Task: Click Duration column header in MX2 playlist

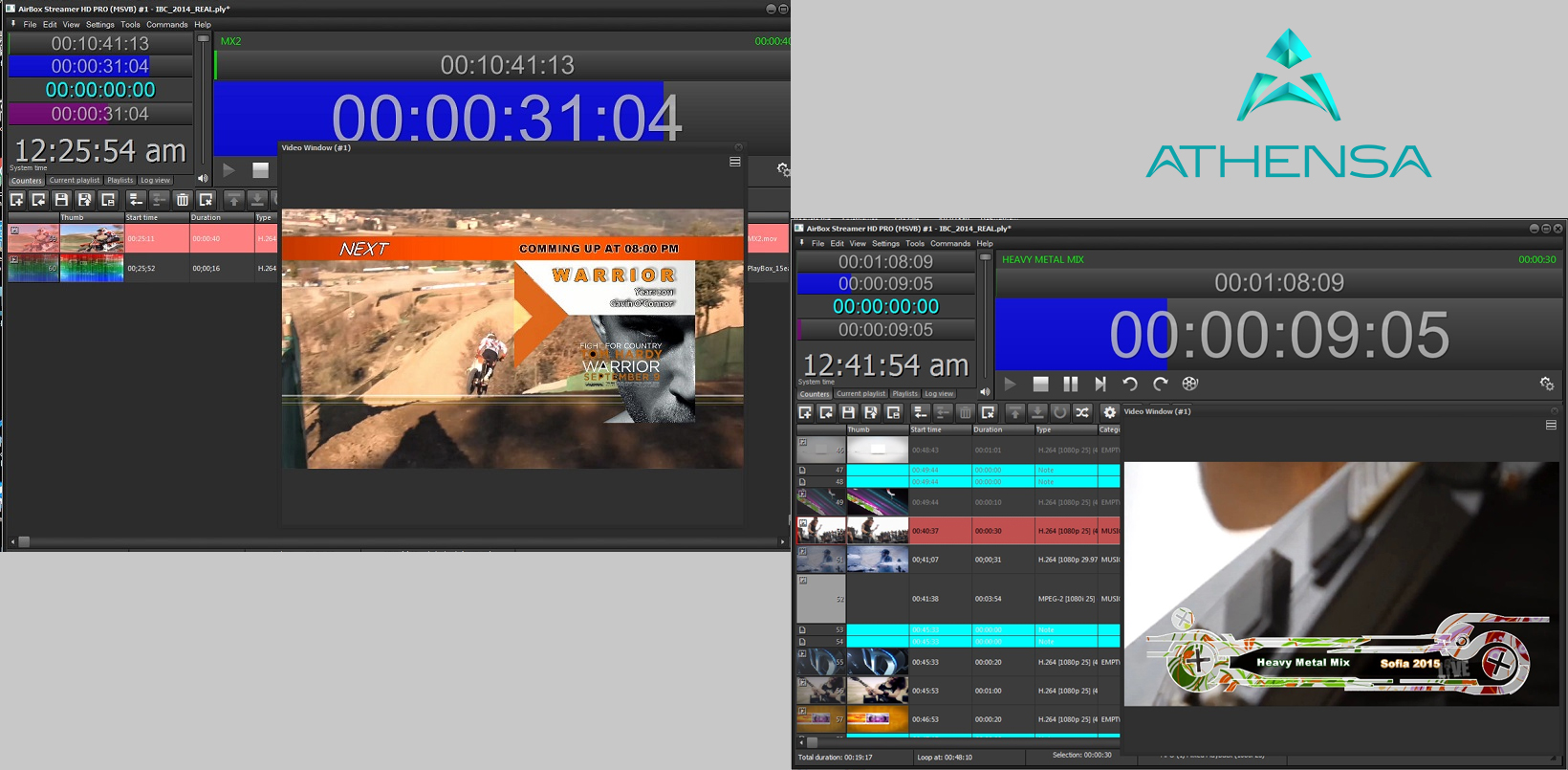Action: click(x=221, y=218)
